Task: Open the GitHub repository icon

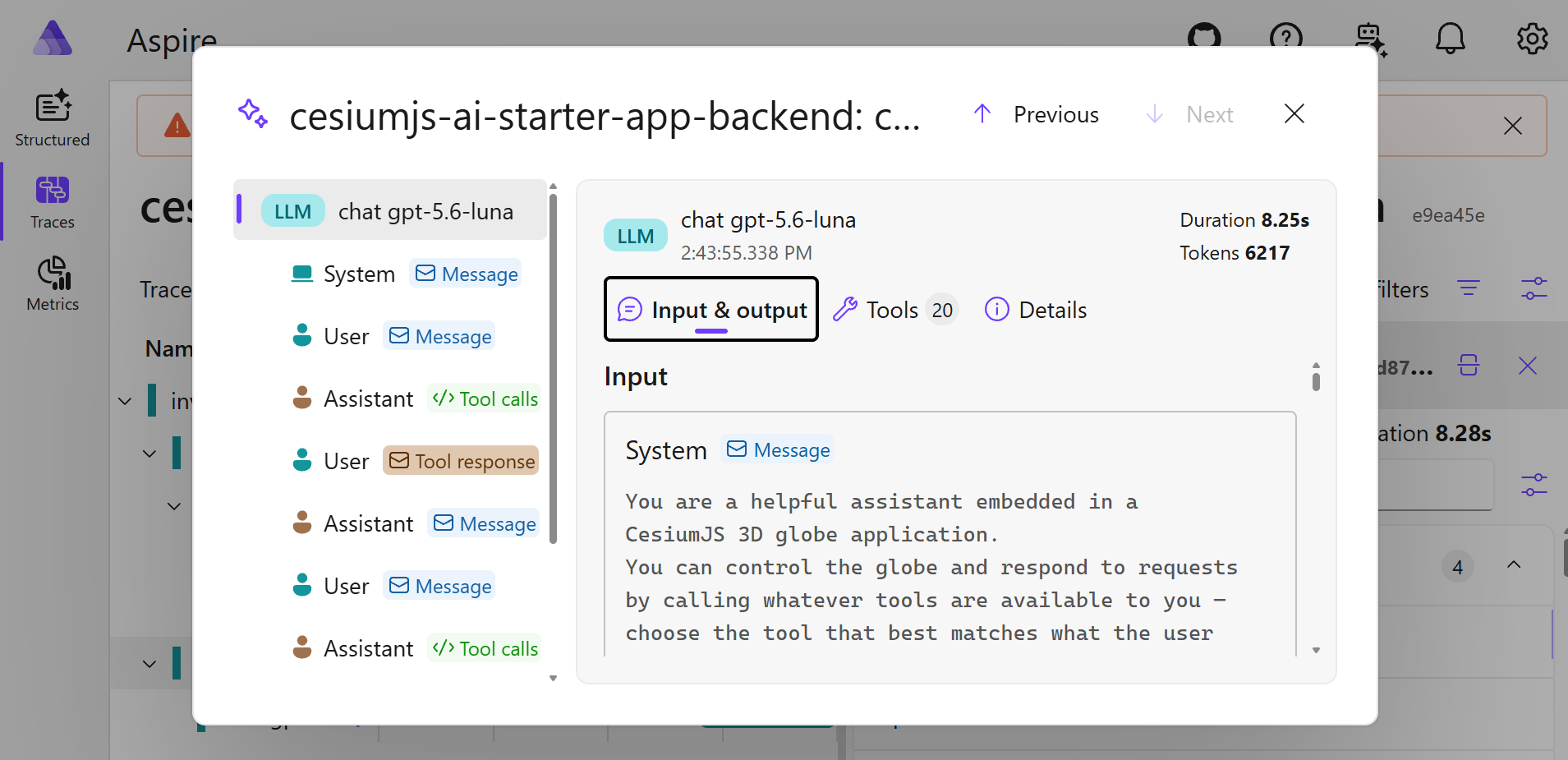Action: (x=1204, y=38)
